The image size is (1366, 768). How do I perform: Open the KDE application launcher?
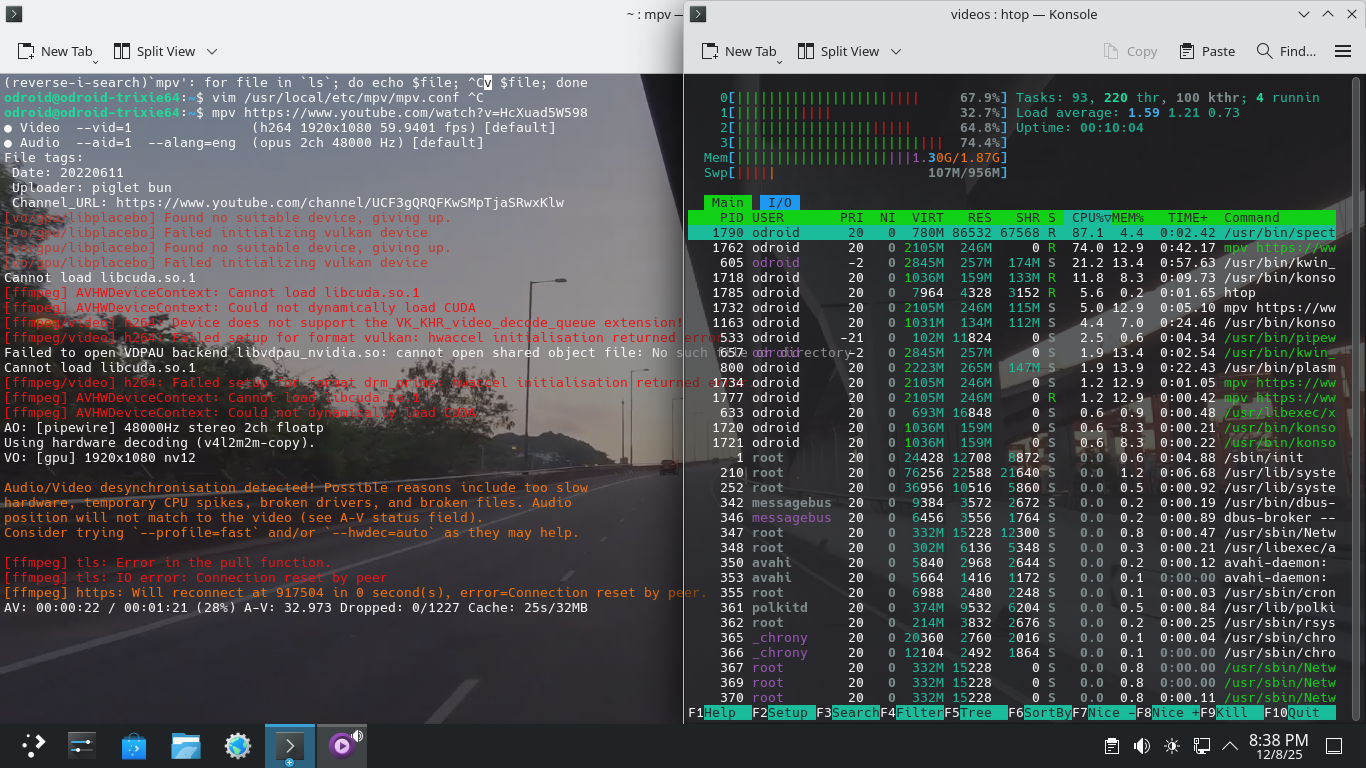click(34, 745)
